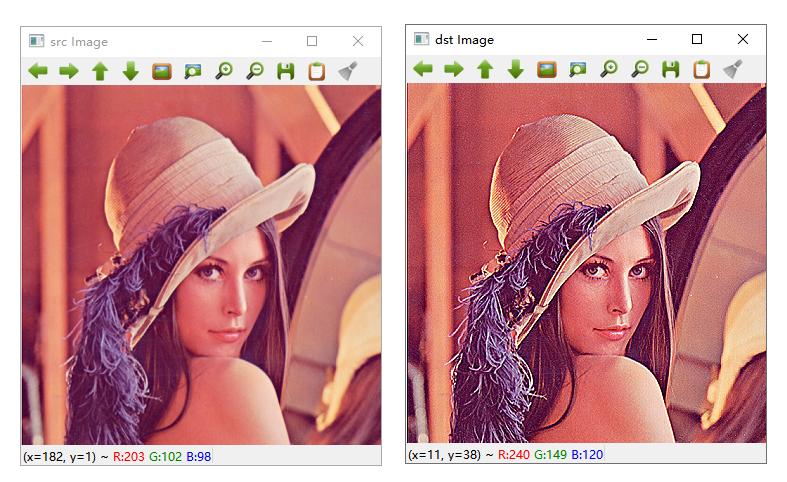Pan left in src Image window
This screenshot has width=787, height=482.
coord(38,71)
